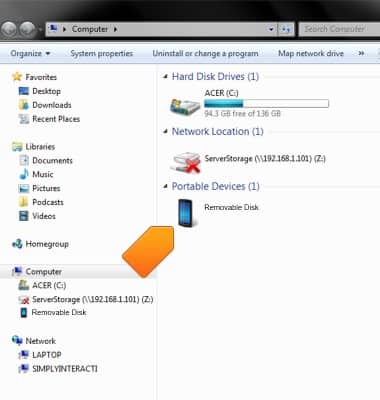
Task: Click the ACER (C:) hard drive icon
Action: 185,106
